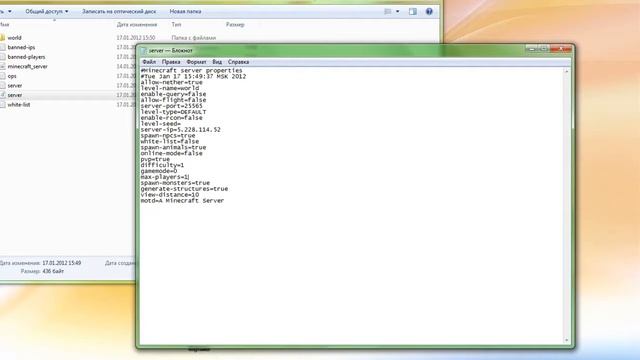Sort files by Дата изменения column header

click(137, 25)
